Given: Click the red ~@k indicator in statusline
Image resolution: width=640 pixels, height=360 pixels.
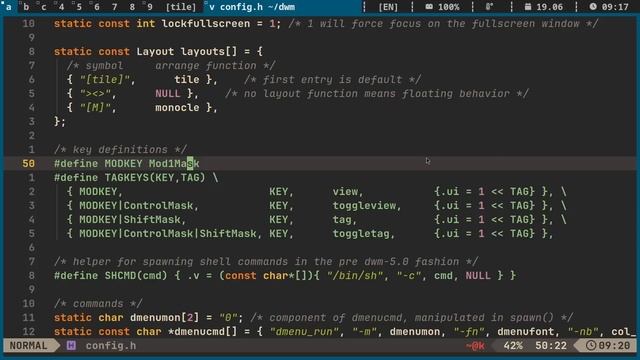Looking at the screenshot, I should tap(475, 346).
